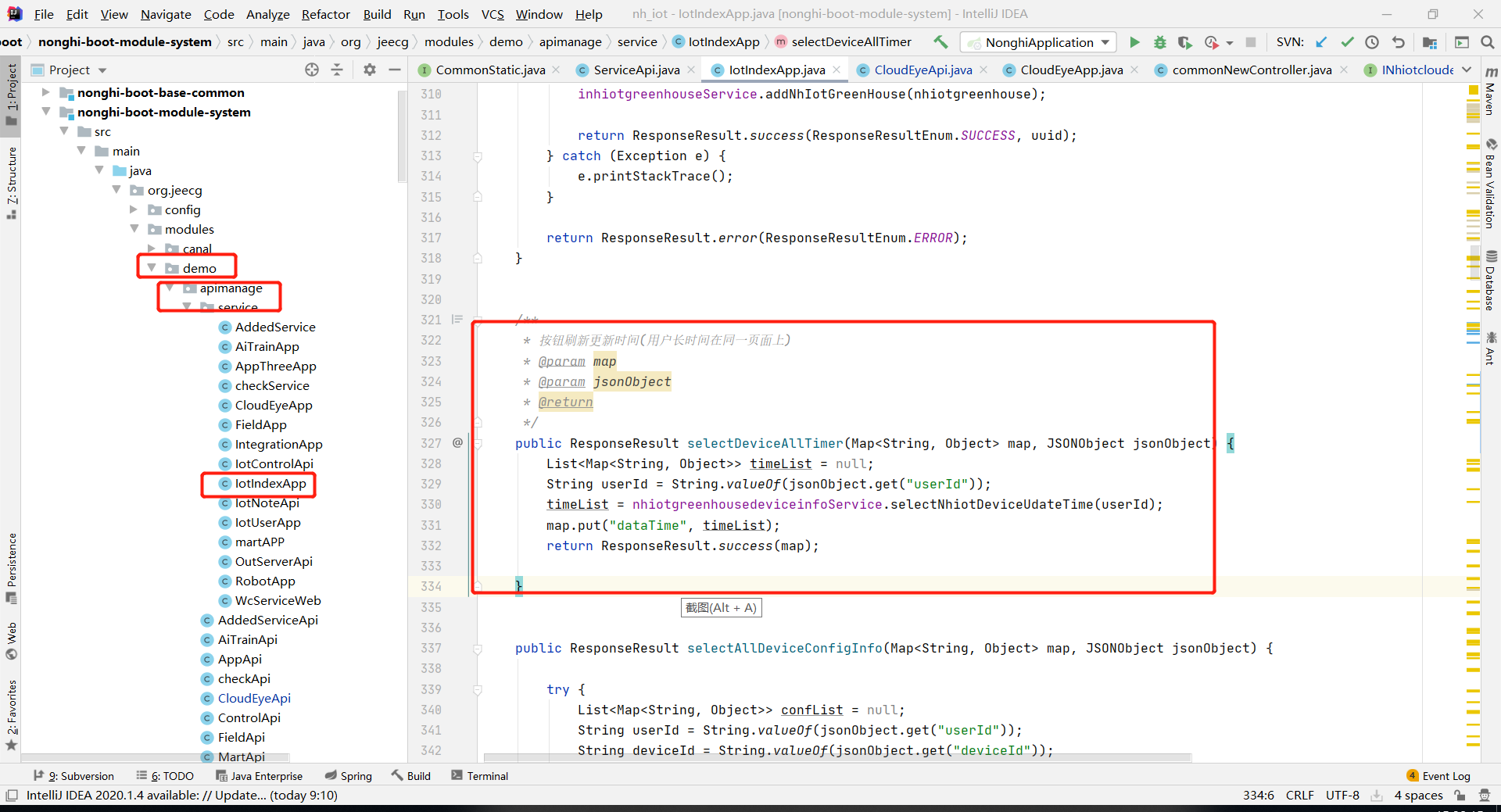Viewport: 1501px width, 812px height.
Task: Open Search Everywhere magnifier icon
Action: [1488, 42]
